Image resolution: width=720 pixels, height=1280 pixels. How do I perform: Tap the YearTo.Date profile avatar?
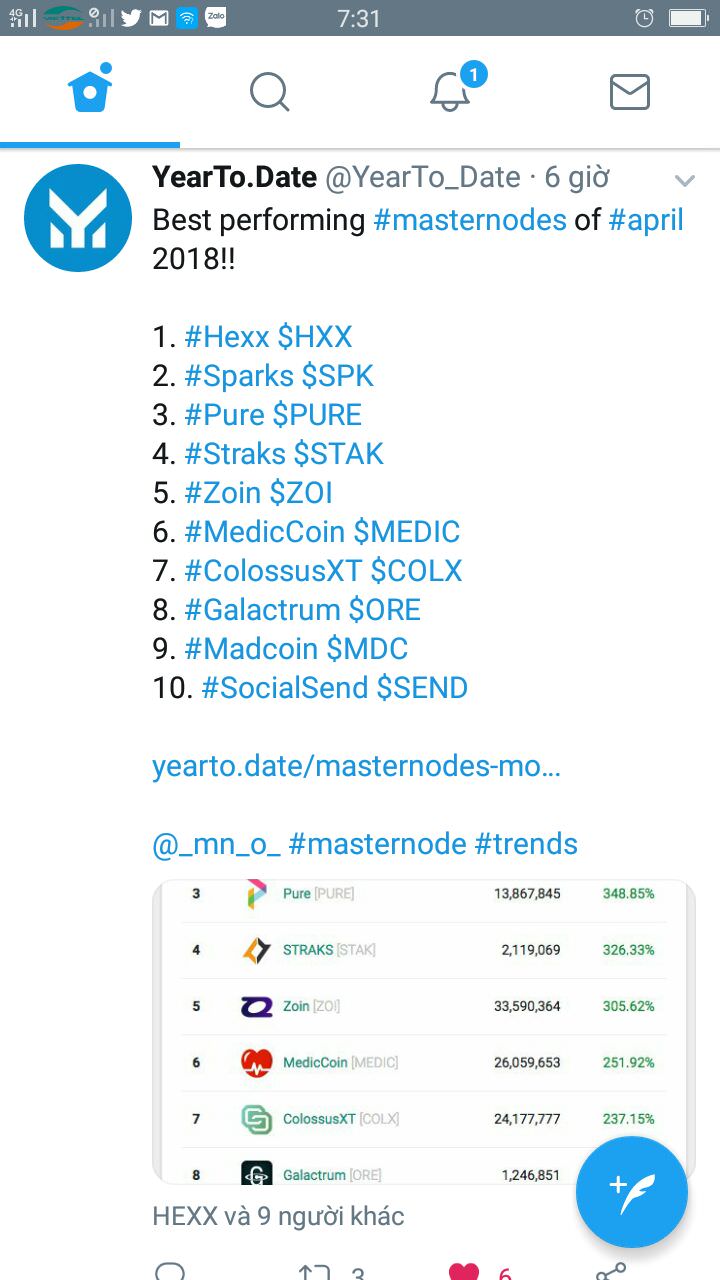(x=78, y=218)
